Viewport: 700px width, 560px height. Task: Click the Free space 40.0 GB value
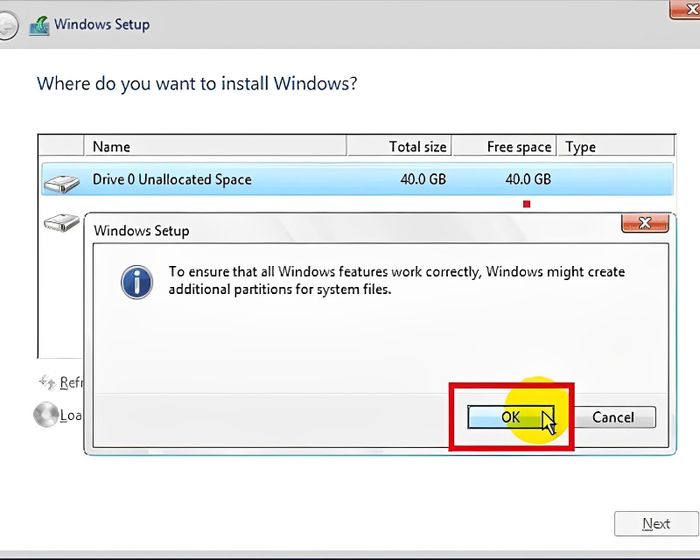click(528, 180)
